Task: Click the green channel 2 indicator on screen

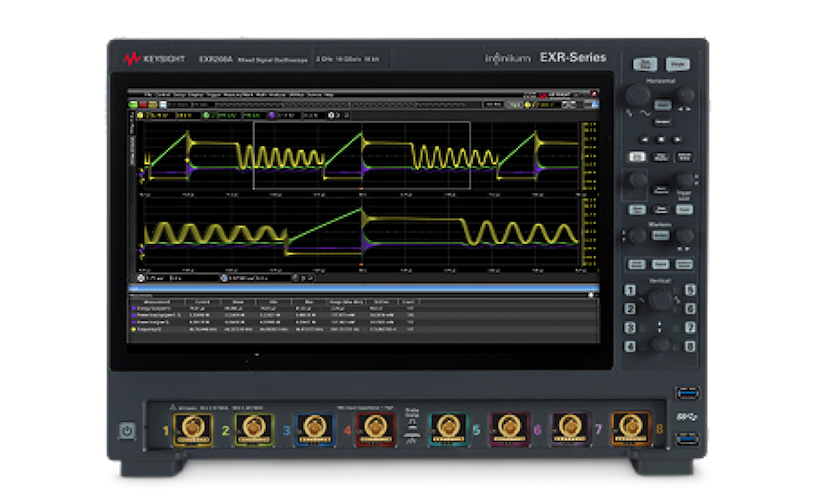Action: coord(208,115)
